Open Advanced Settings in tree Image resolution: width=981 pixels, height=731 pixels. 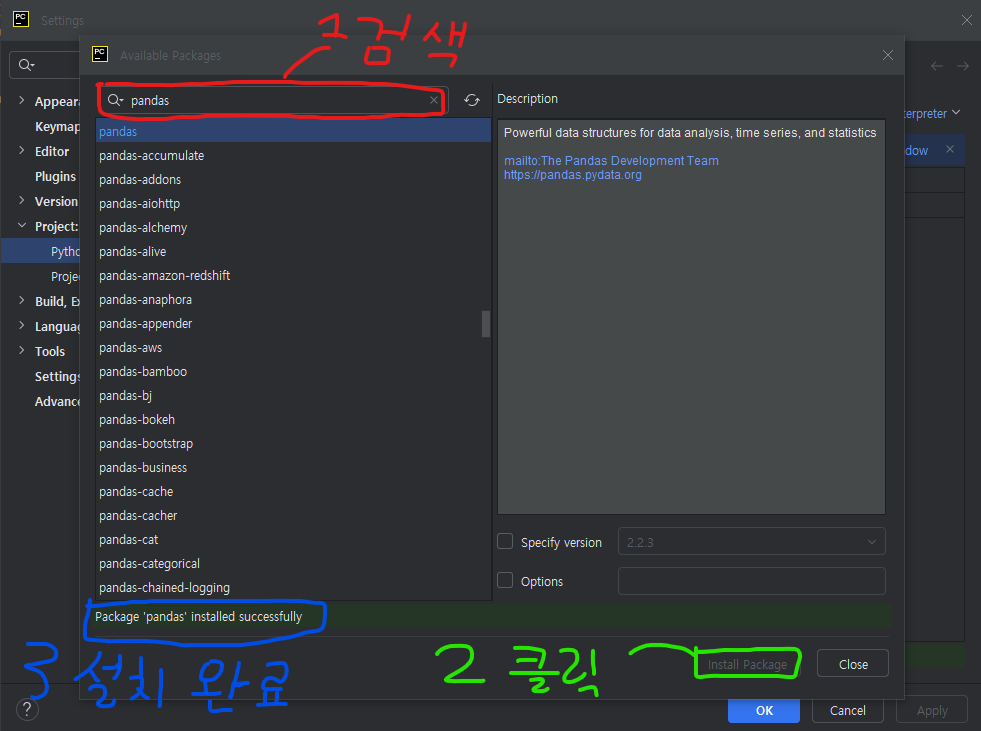[x=57, y=401]
